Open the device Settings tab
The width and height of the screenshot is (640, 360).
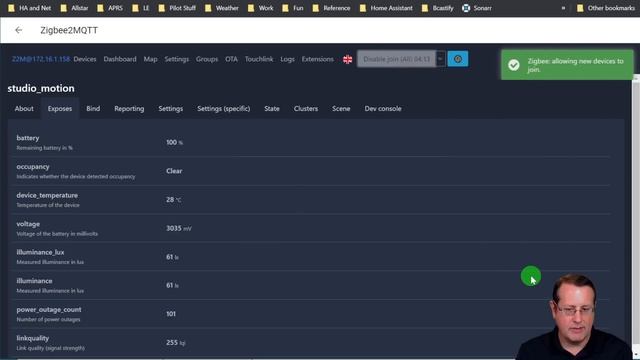[x=171, y=109]
